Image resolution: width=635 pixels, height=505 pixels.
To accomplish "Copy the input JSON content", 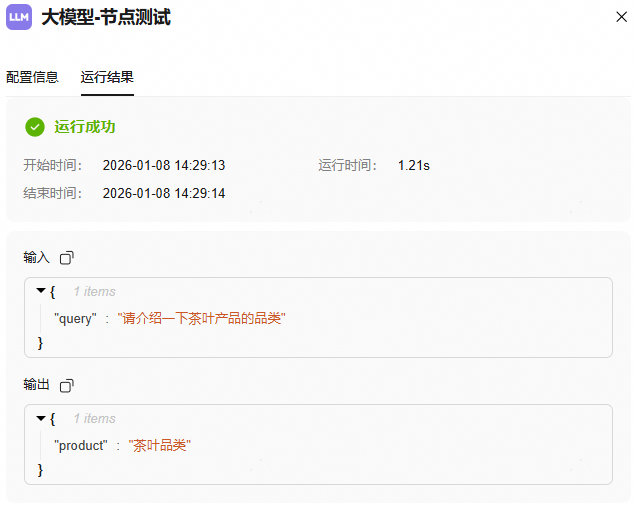I will coord(67,258).
